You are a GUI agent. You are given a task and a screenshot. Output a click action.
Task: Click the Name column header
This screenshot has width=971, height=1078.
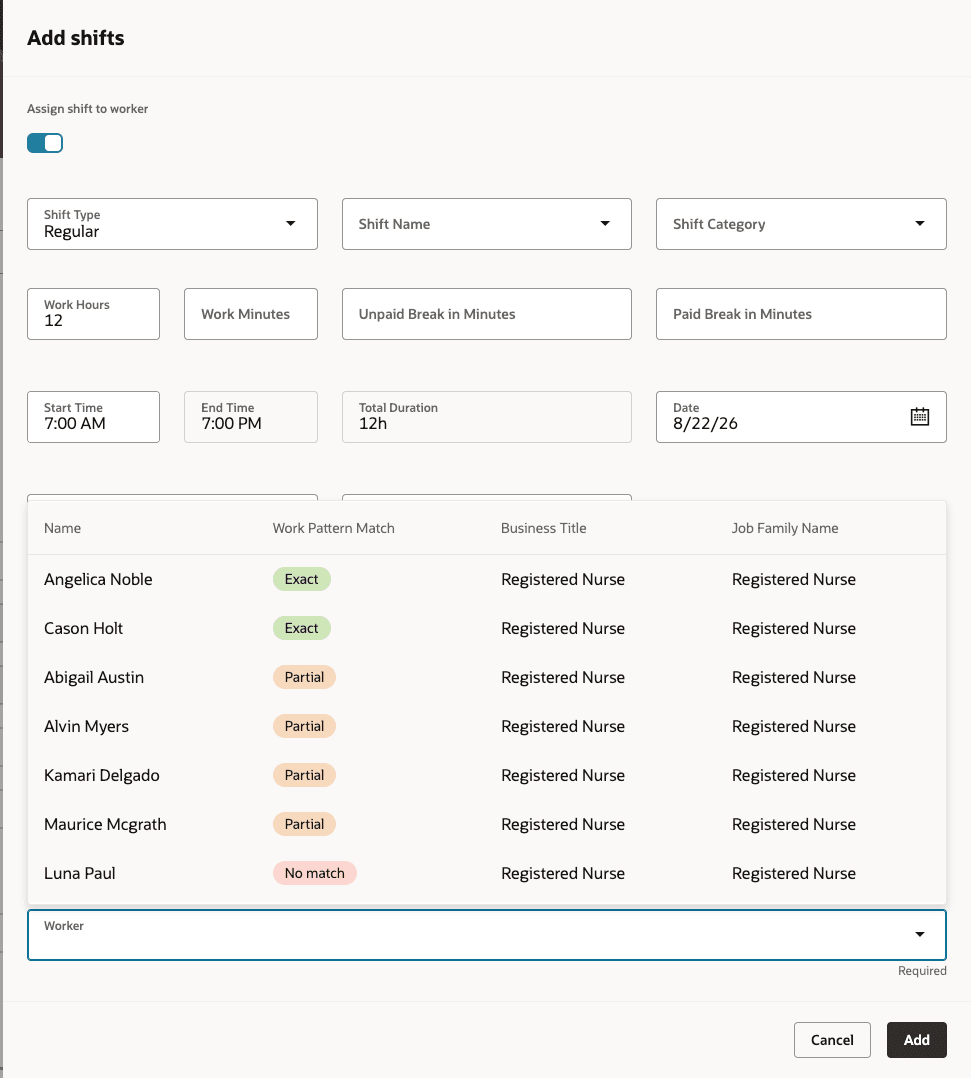tap(63, 528)
